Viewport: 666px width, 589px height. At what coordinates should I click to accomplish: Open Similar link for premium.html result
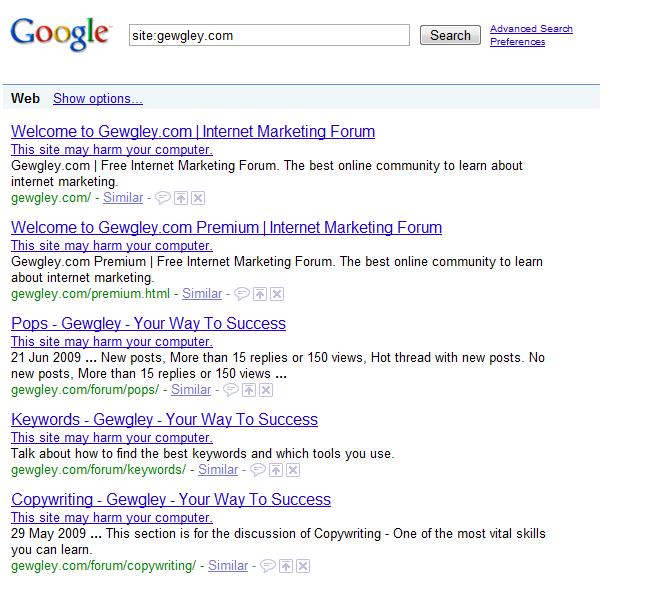(202, 294)
